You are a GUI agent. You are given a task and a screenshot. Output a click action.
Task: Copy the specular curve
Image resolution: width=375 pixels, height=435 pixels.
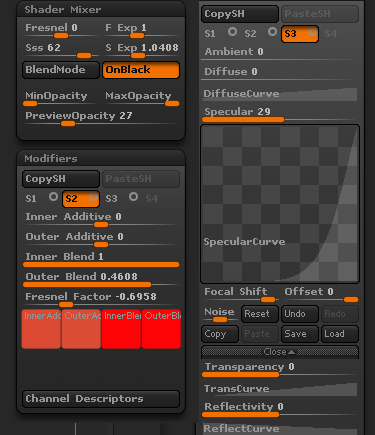(x=220, y=334)
